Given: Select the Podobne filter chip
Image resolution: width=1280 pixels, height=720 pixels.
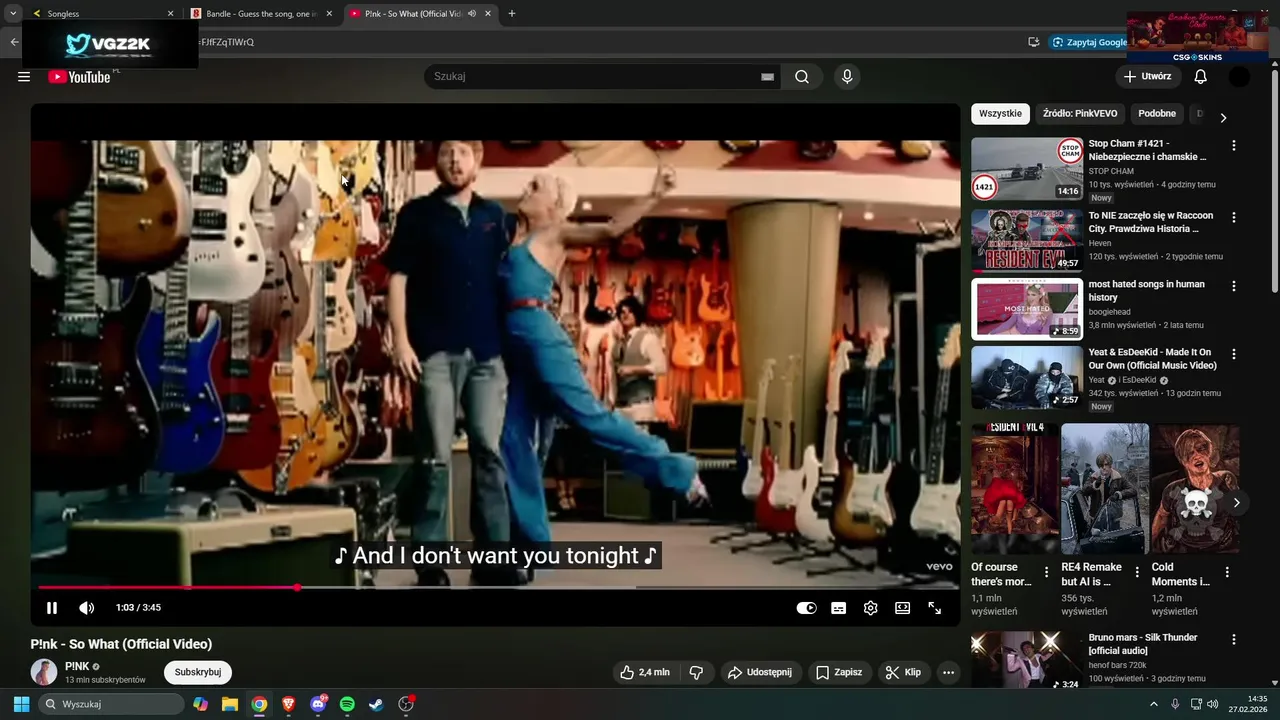Looking at the screenshot, I should [1157, 113].
